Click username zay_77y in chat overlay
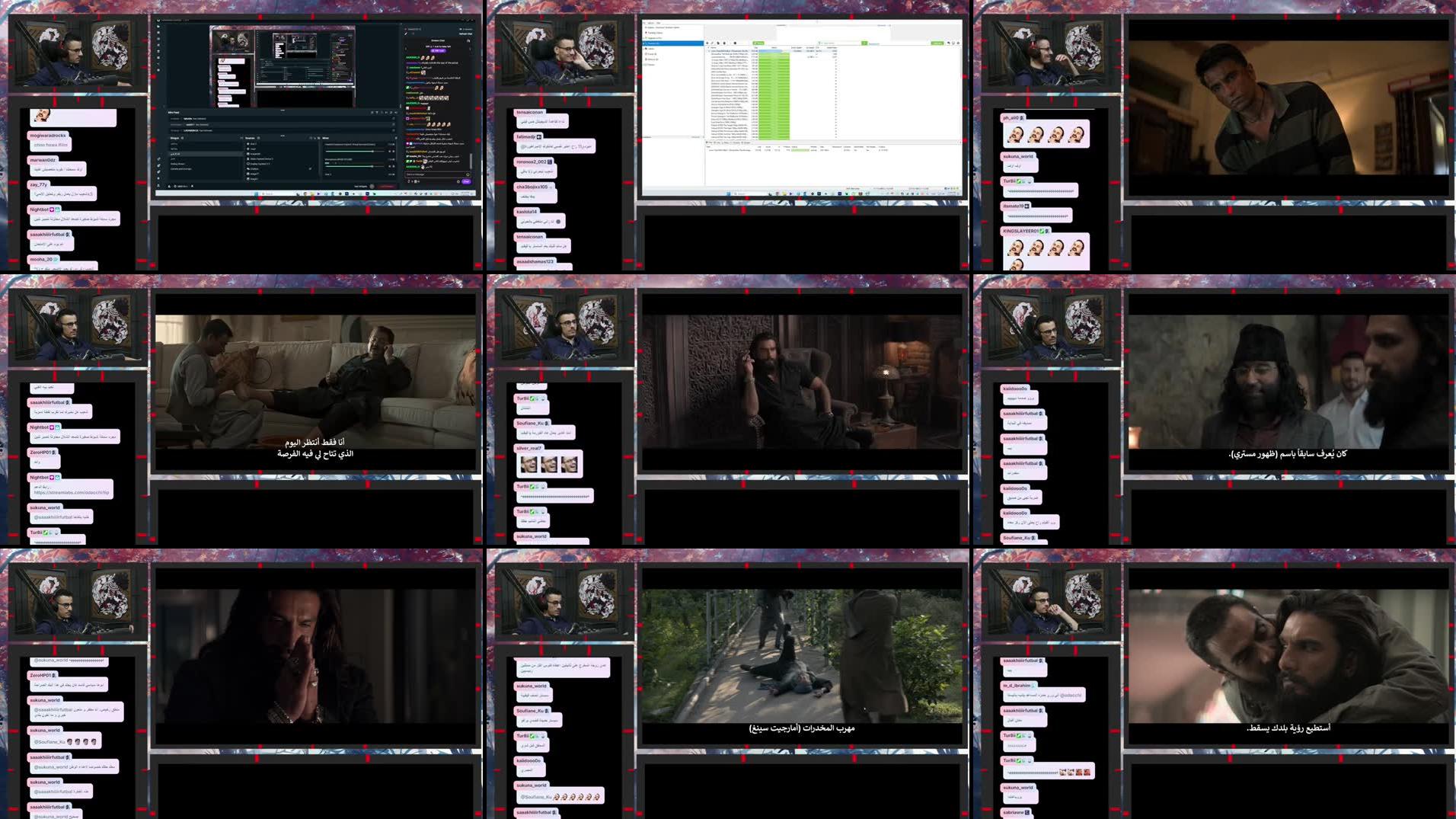This screenshot has width=1456, height=819. coord(39,184)
